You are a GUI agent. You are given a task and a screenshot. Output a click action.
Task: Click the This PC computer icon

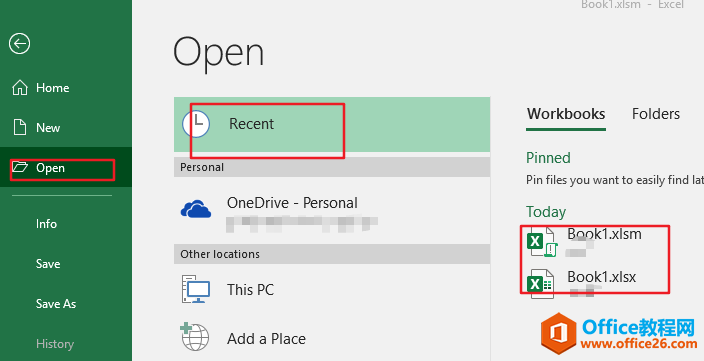pos(196,289)
